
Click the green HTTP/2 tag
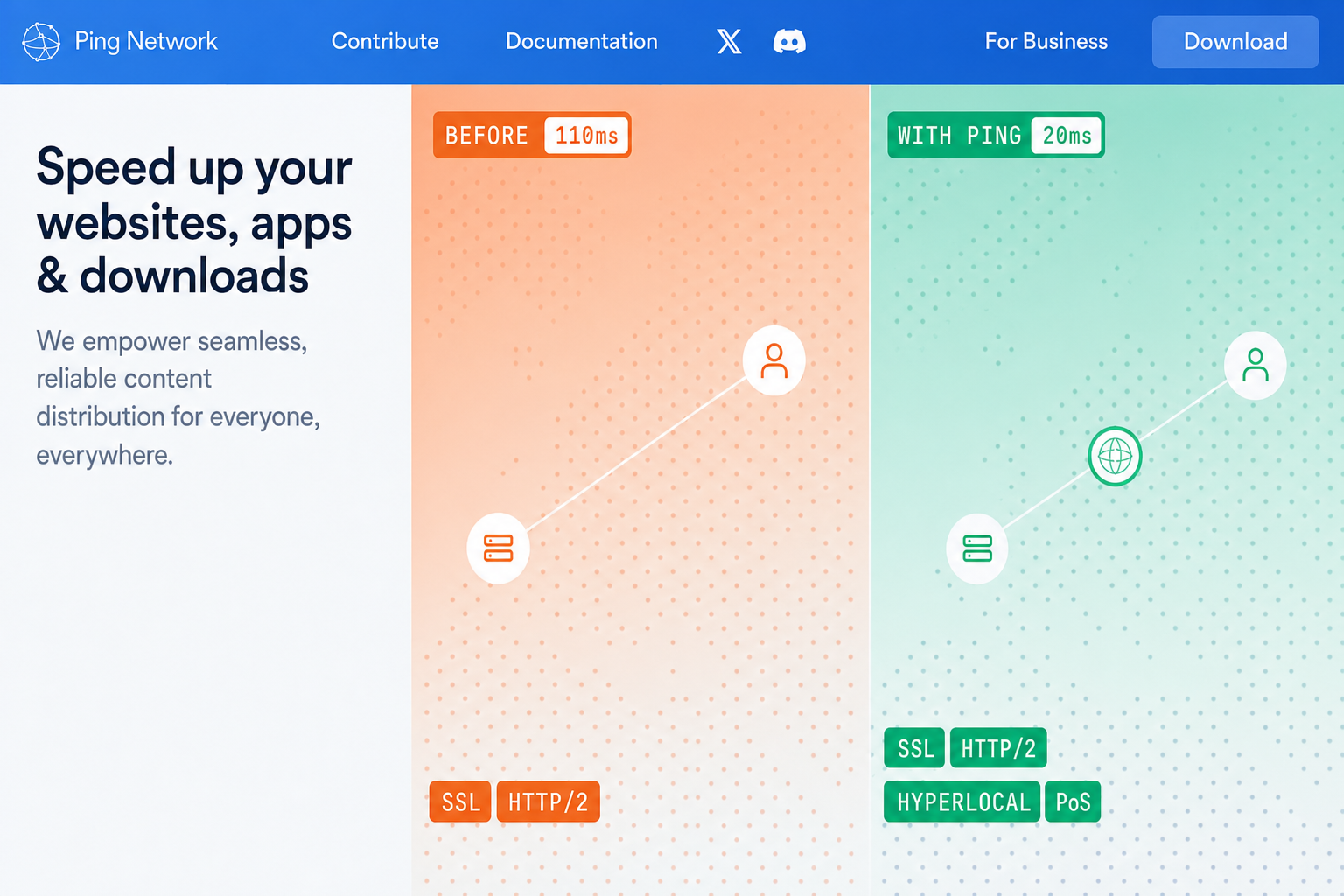(998, 748)
